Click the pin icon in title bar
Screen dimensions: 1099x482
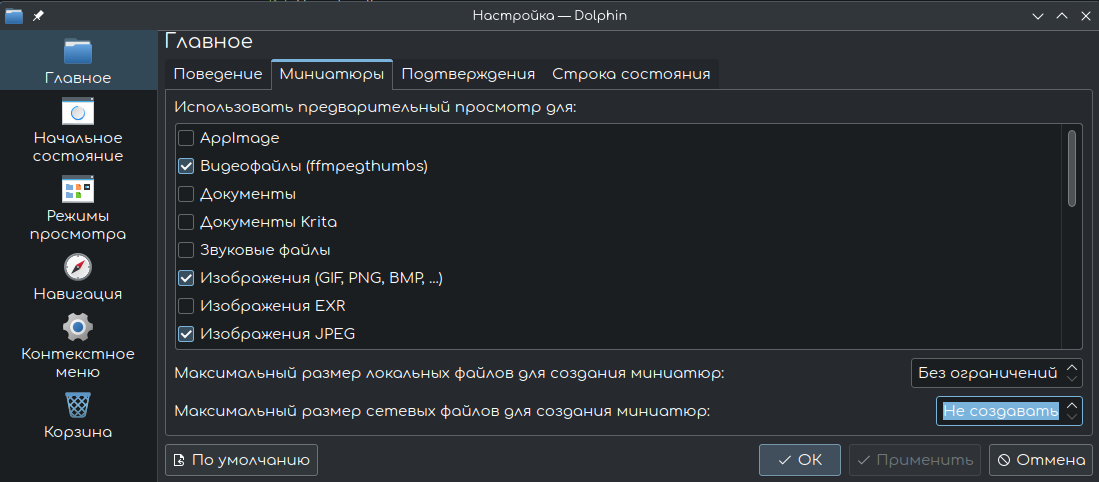click(x=38, y=16)
